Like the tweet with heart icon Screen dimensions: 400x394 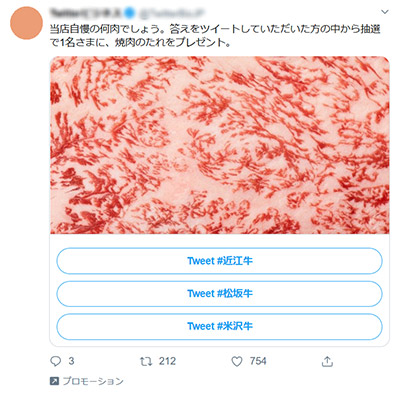pyautogui.click(x=237, y=361)
